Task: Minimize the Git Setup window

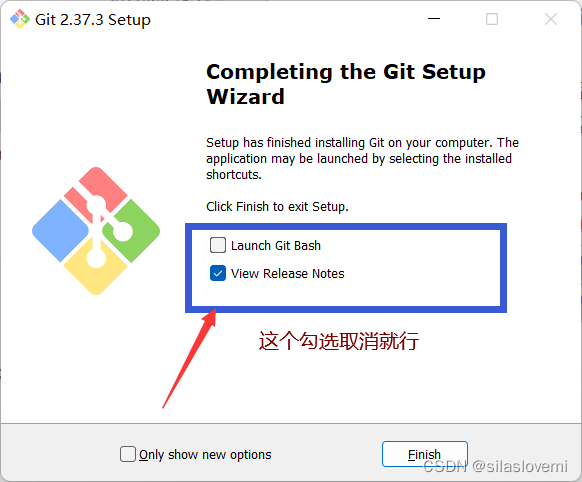Action: [434, 19]
